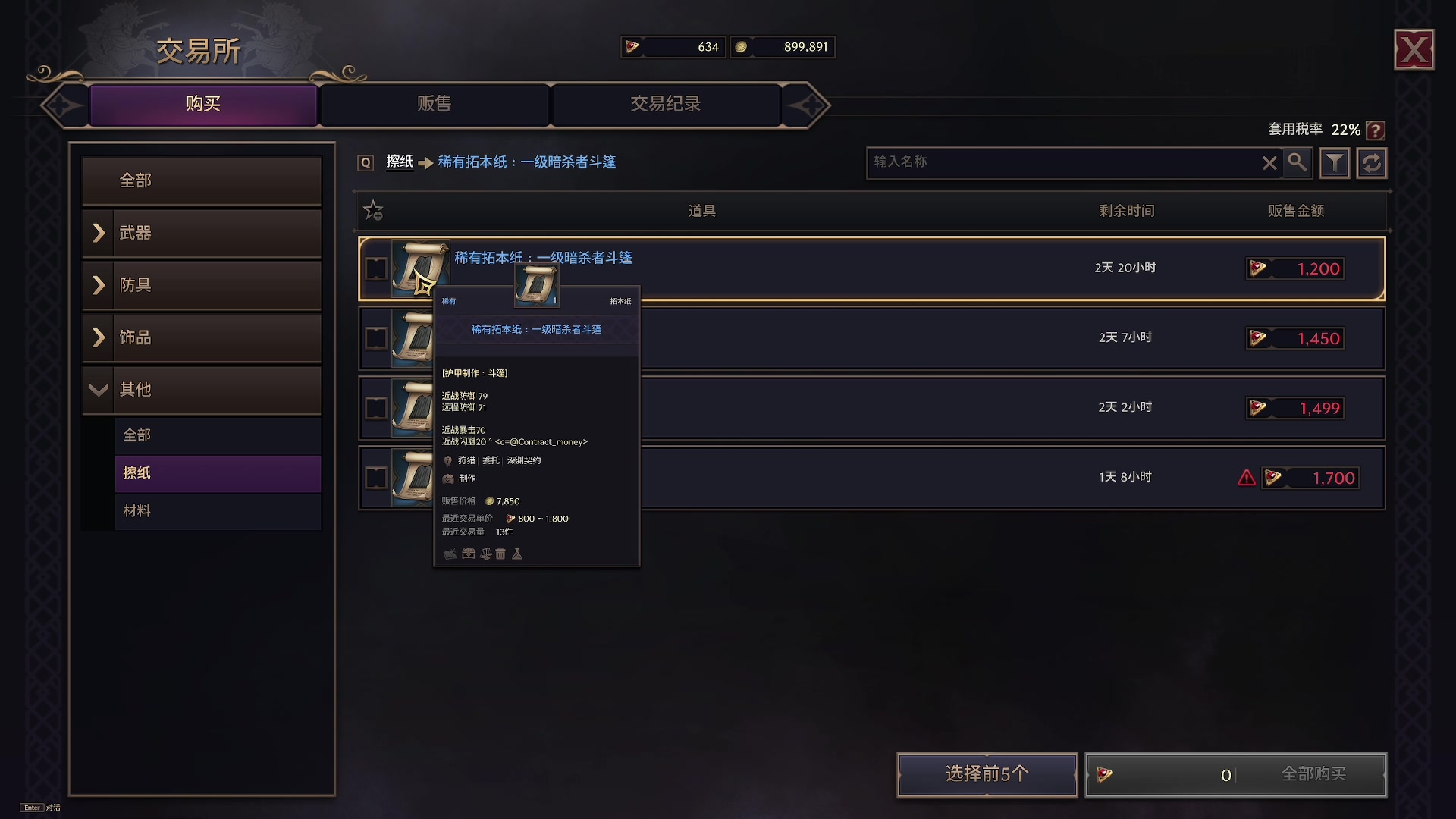Click the favorites star icon in the header
The image size is (1456, 819).
coord(373,211)
